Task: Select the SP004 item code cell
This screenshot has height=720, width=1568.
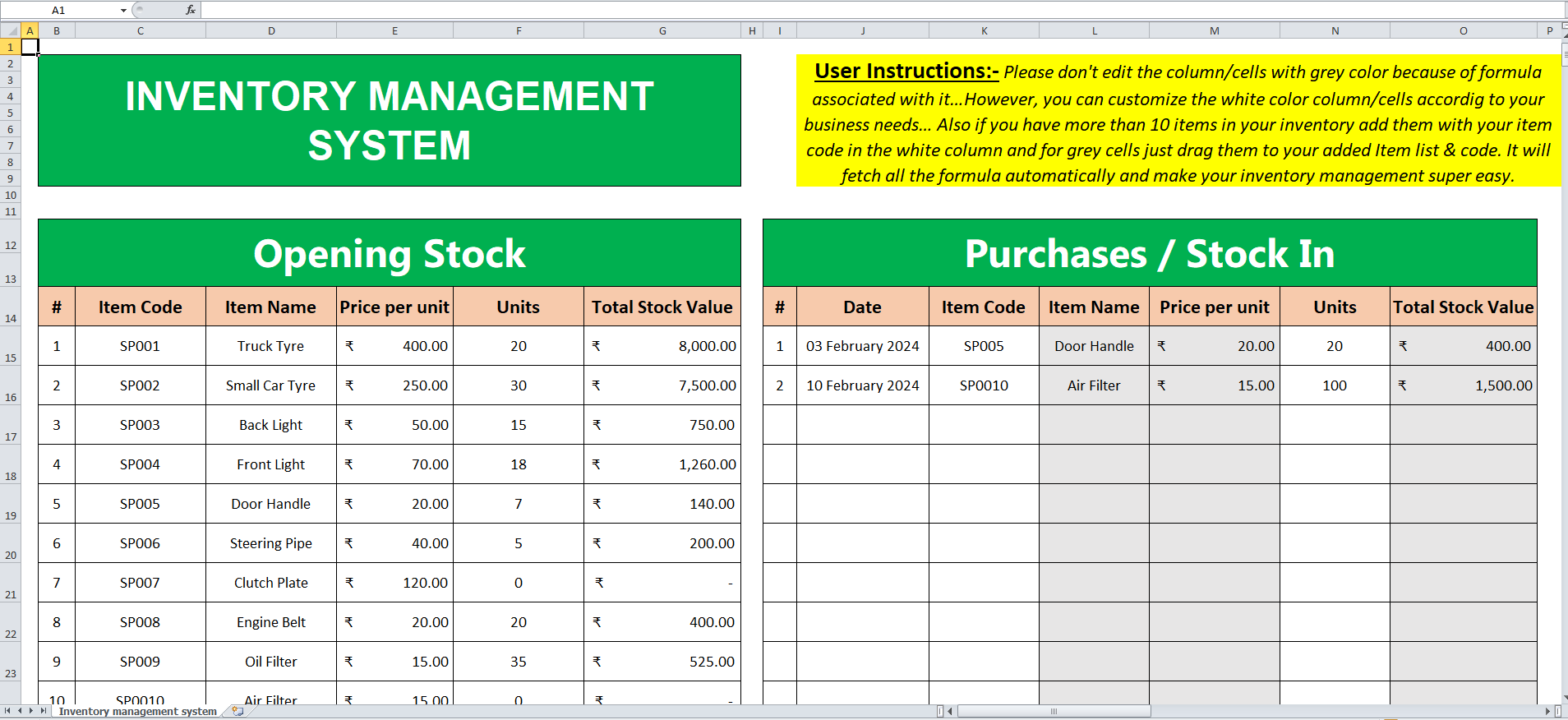Action: click(x=141, y=464)
